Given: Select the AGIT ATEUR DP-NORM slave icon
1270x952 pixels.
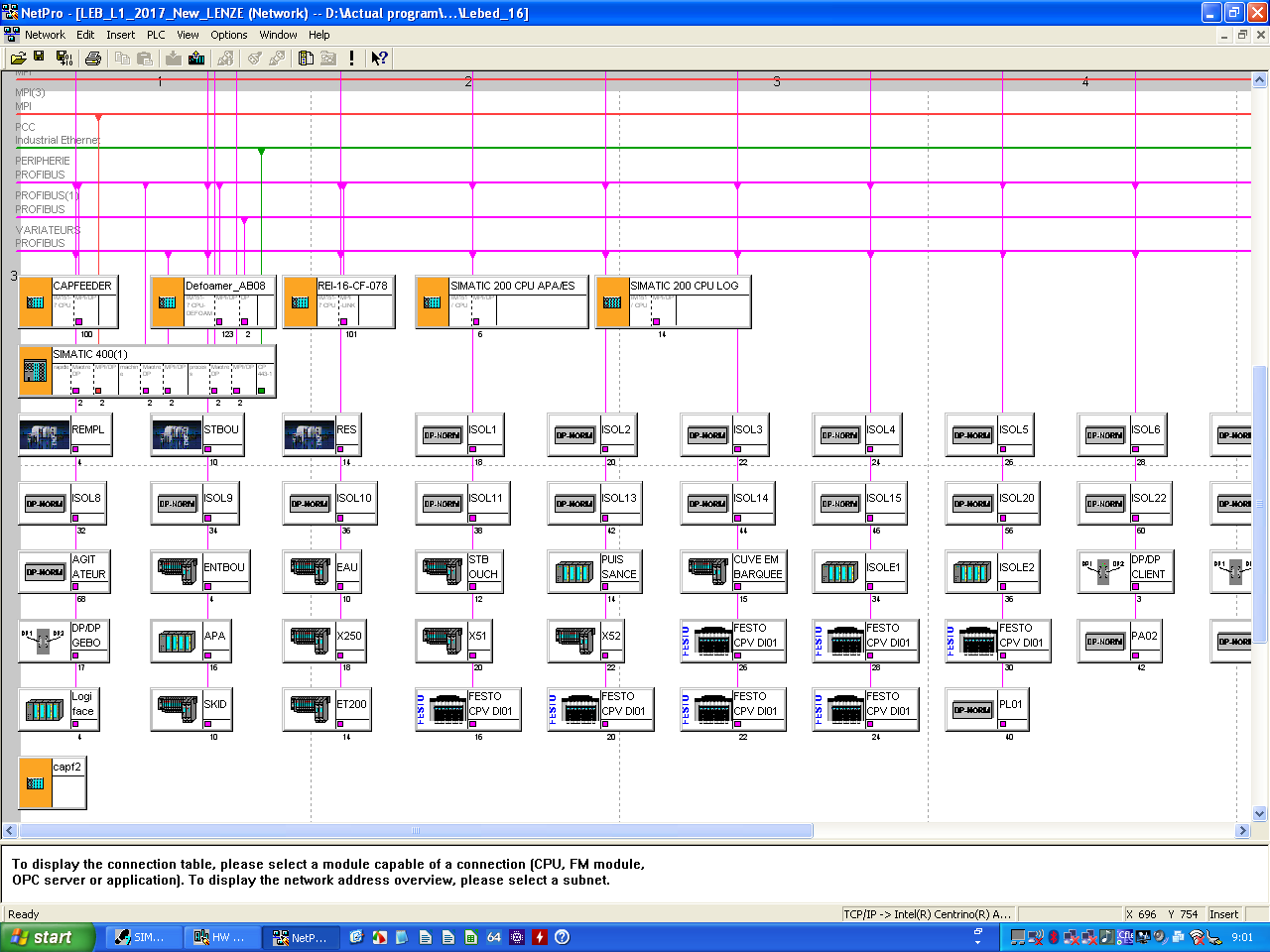Looking at the screenshot, I should tap(45, 571).
